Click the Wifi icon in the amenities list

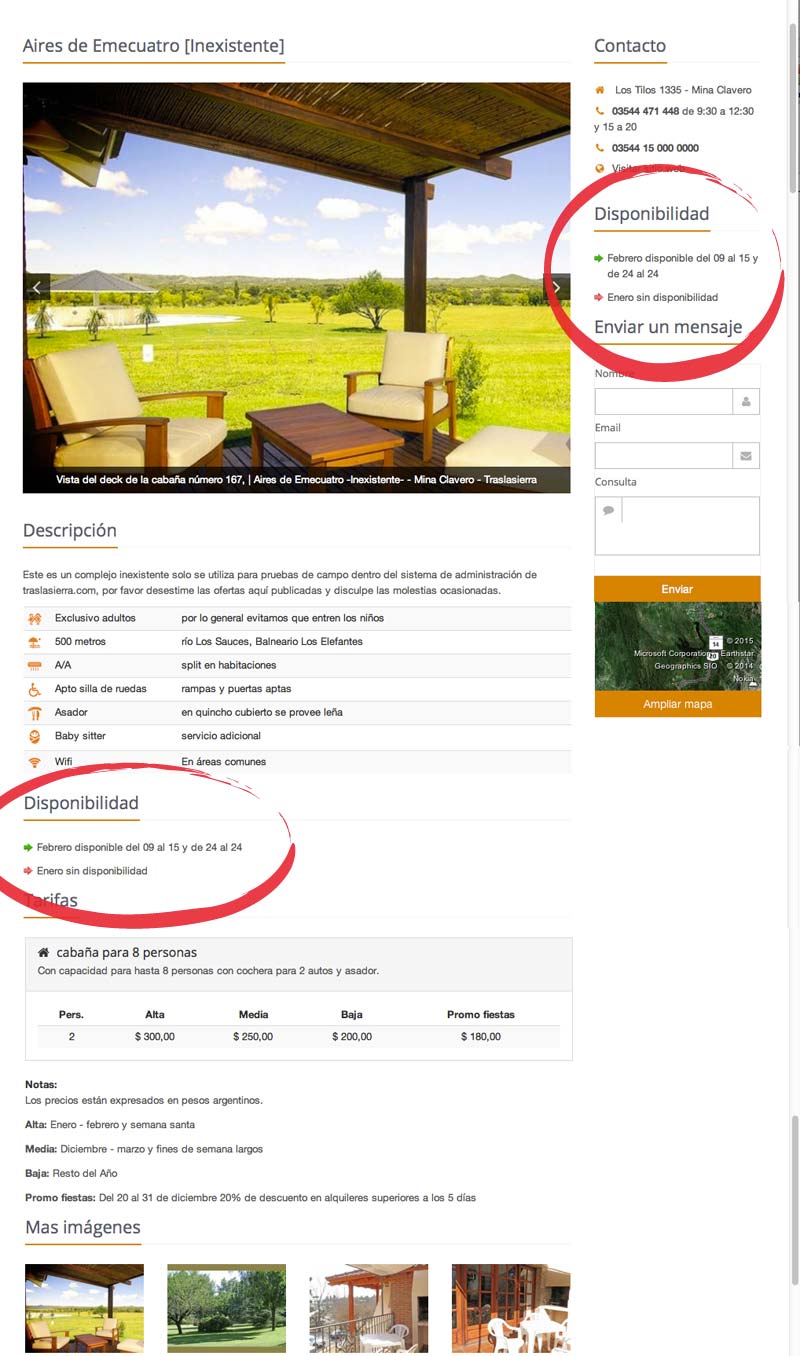click(x=34, y=762)
